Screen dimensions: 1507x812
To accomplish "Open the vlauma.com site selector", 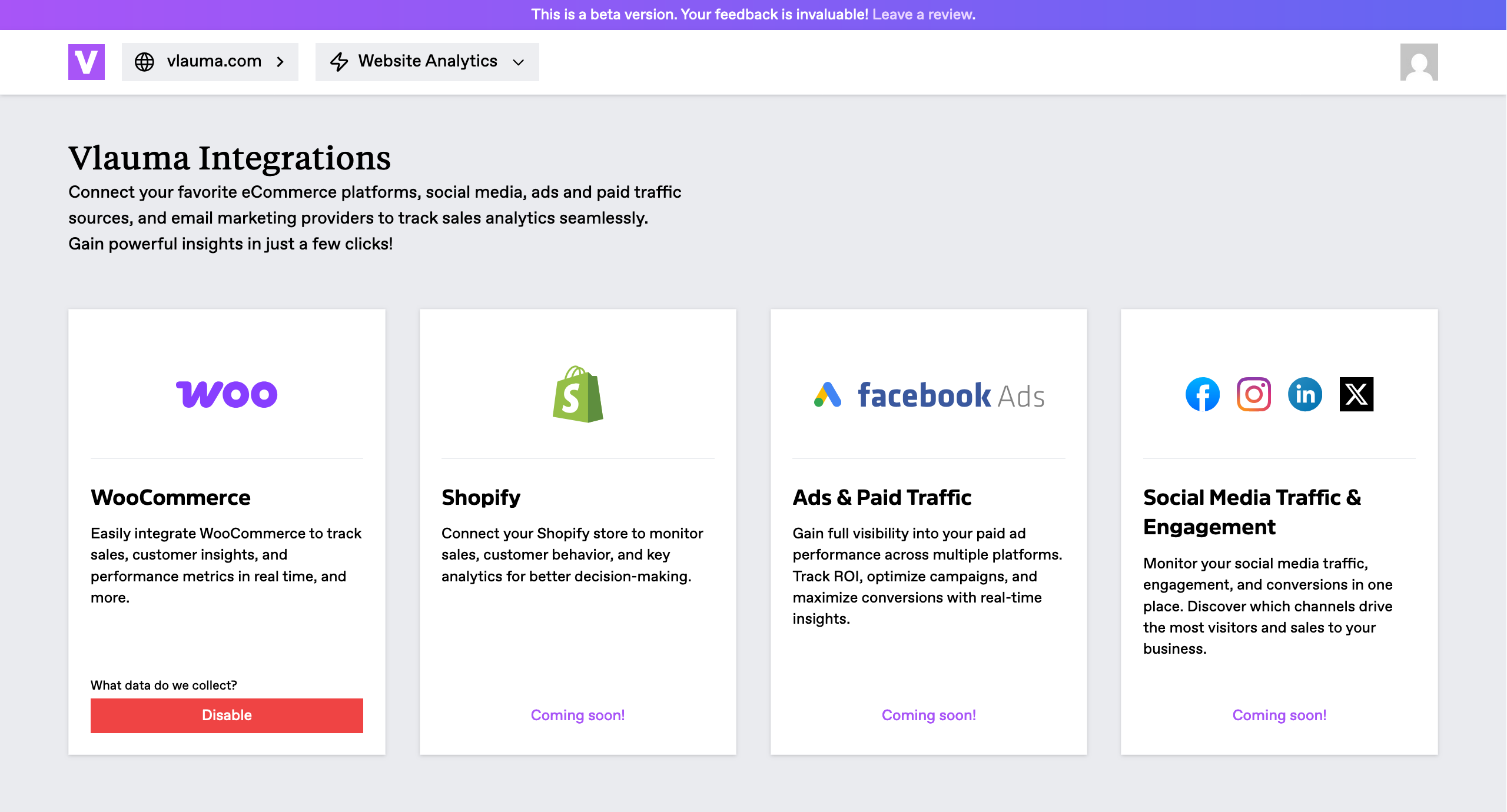I will [214, 61].
